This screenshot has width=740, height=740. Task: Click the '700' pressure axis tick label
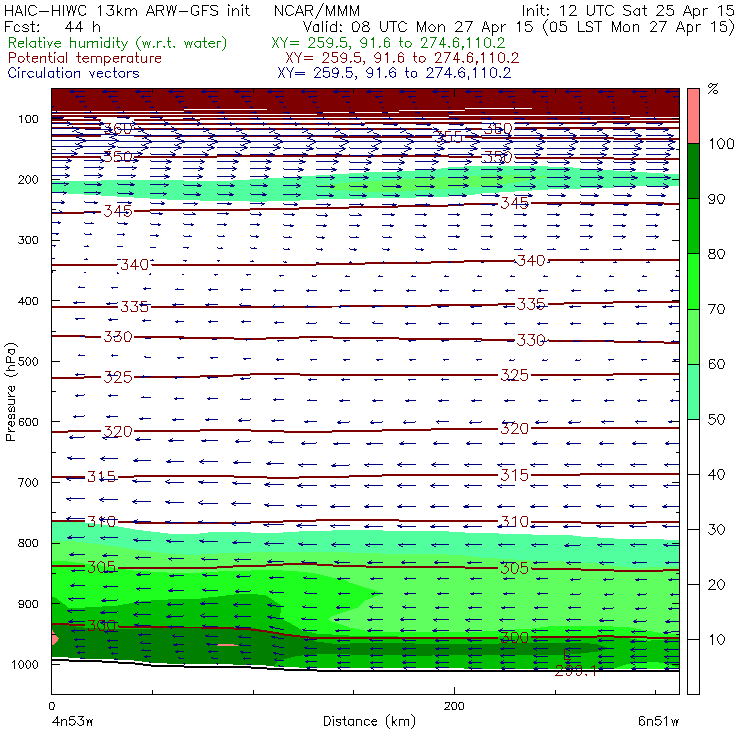click(x=28, y=482)
